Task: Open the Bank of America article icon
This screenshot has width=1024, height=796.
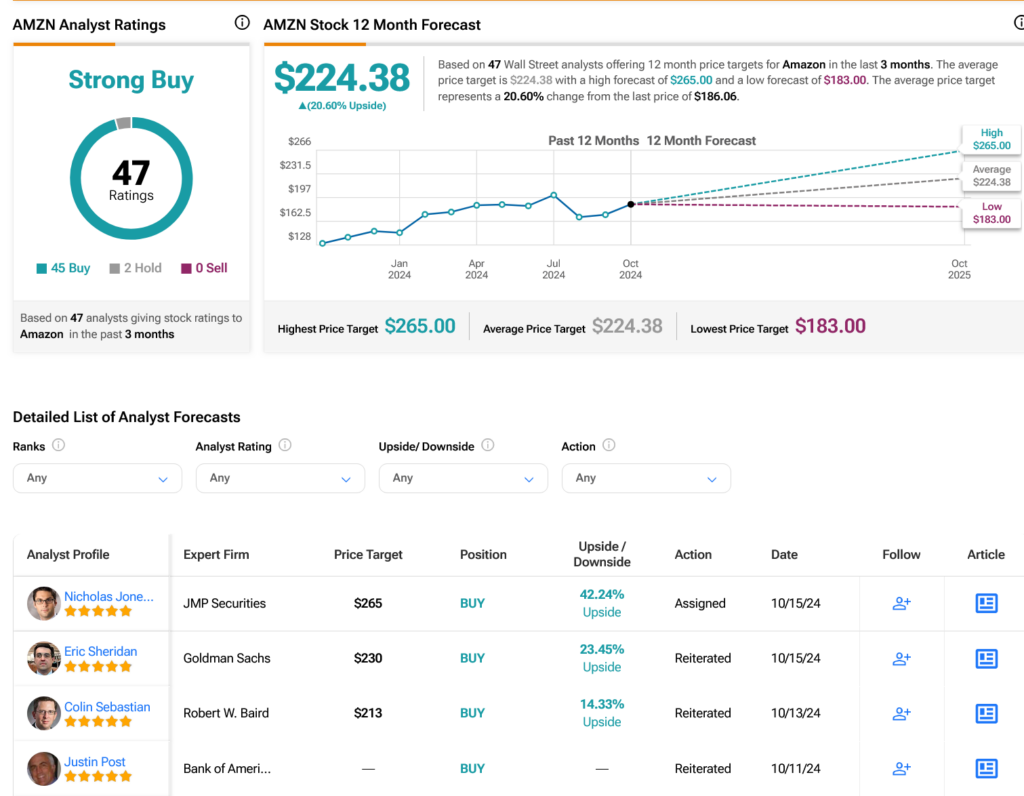Action: coord(986,768)
